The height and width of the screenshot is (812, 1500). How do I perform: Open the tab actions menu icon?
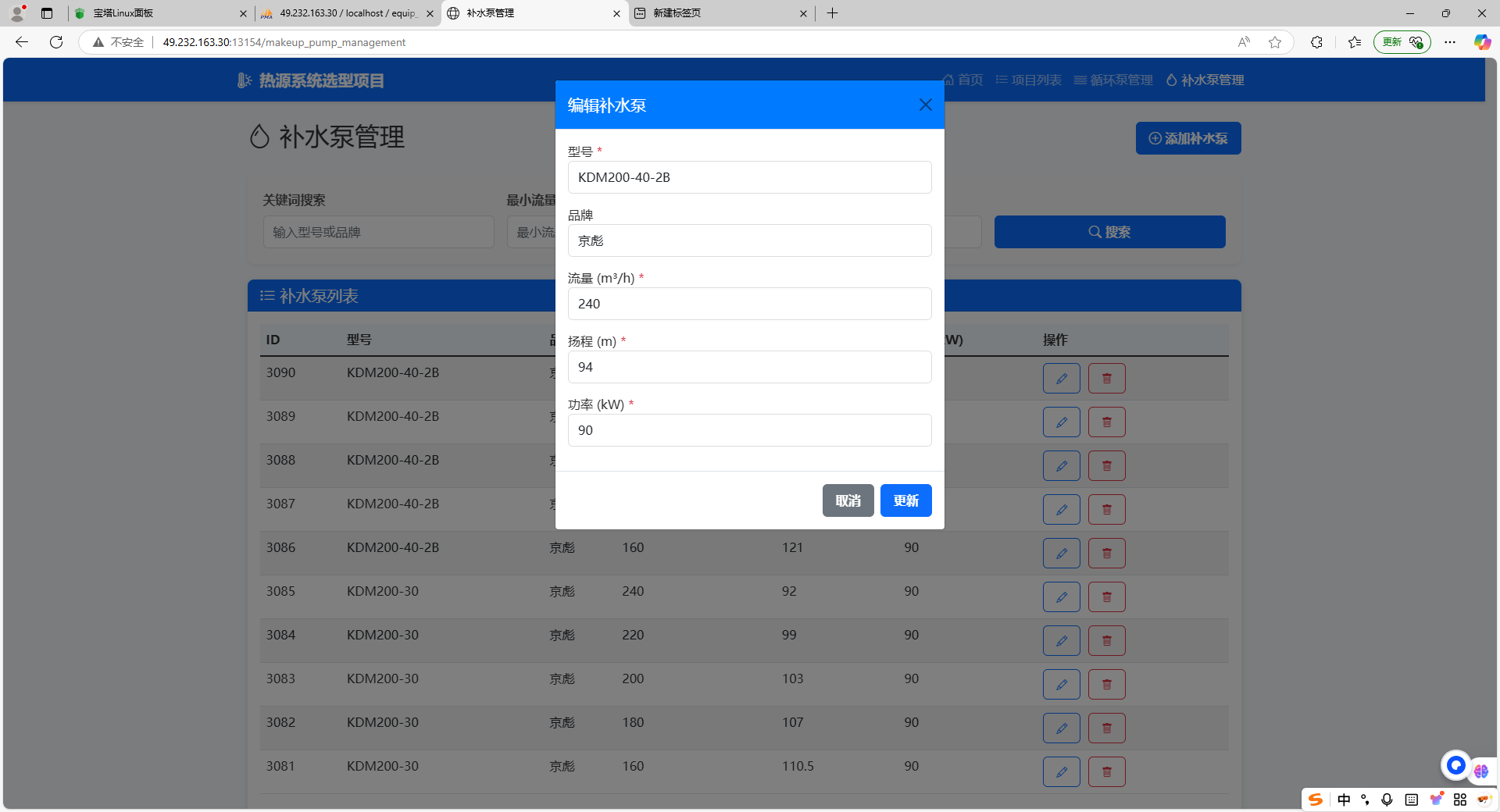coord(47,13)
